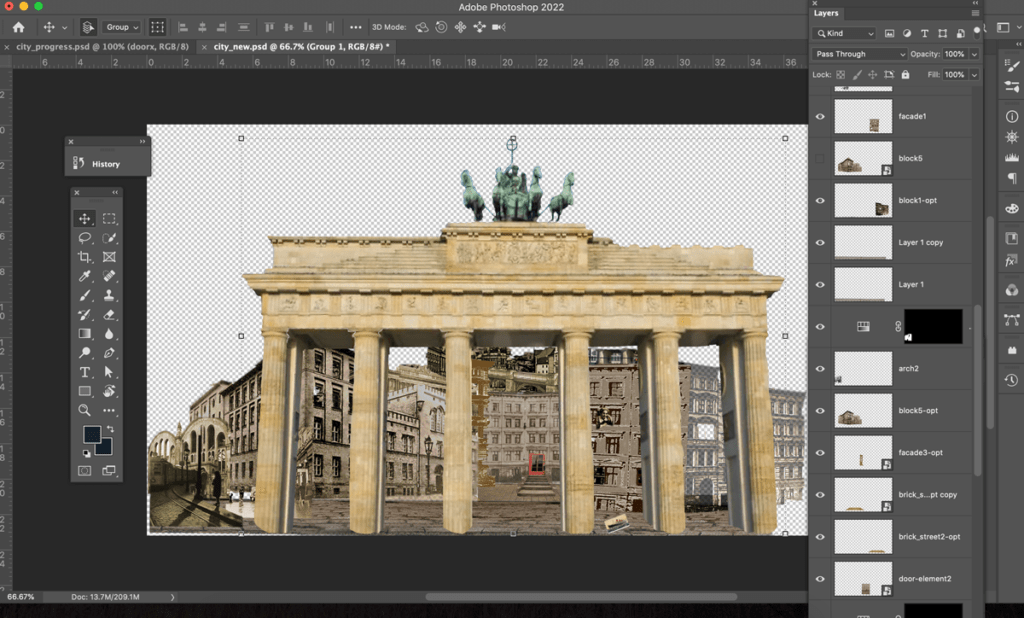Open the Kind filter dropdown in Layers
Viewport: 1024px width, 618px height.
point(843,33)
